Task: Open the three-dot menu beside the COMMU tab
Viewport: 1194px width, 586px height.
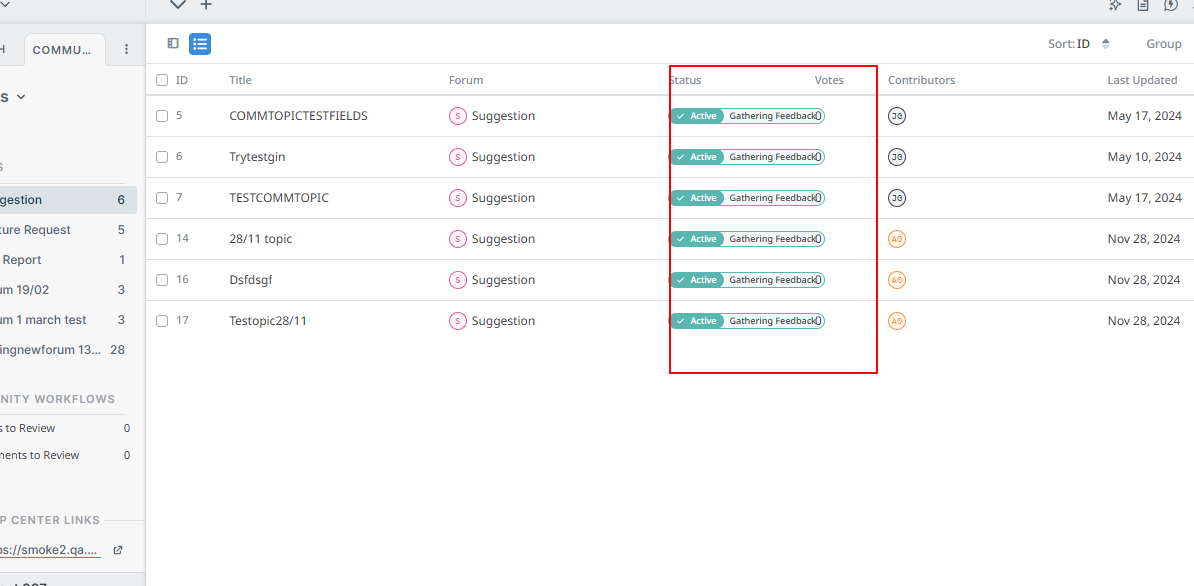Action: point(126,49)
